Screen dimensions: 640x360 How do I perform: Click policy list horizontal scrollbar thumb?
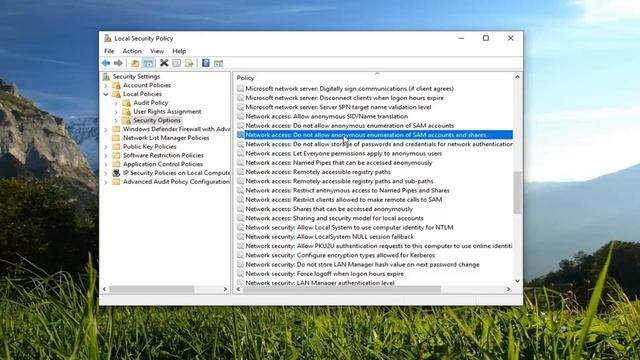pyautogui.click(x=342, y=289)
